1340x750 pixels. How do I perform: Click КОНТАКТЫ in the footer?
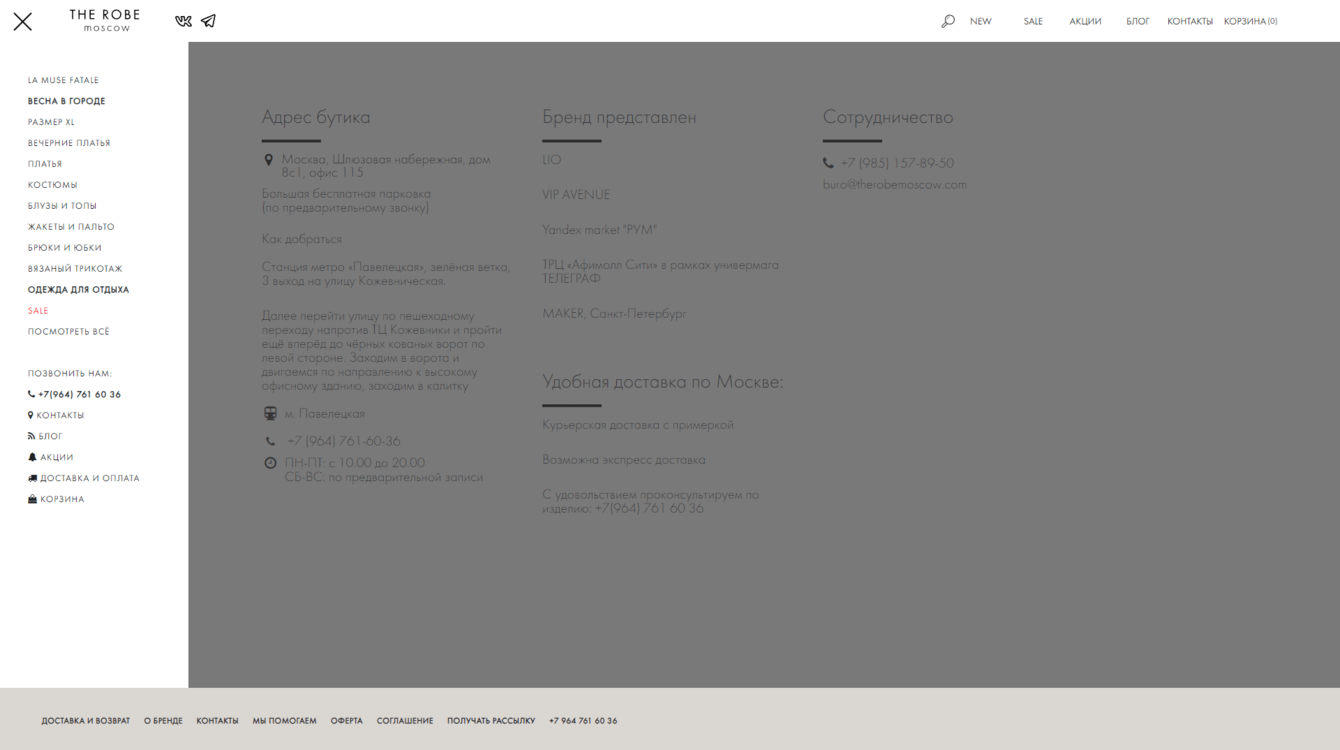pos(217,721)
